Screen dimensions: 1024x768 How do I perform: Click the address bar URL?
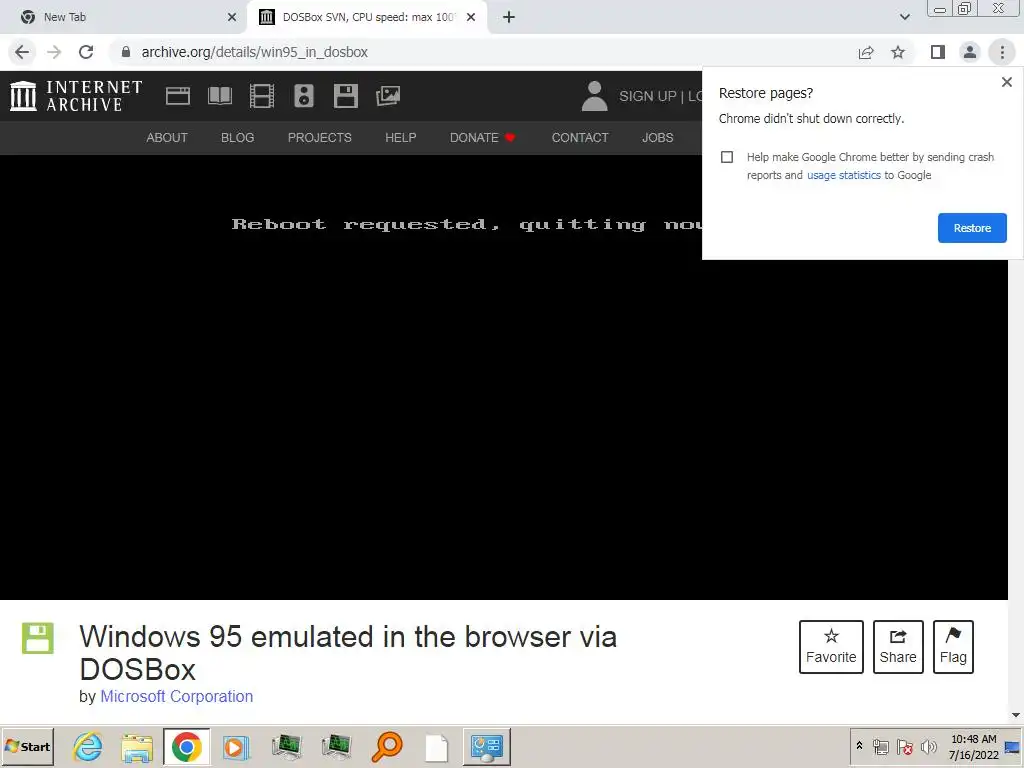[255, 52]
